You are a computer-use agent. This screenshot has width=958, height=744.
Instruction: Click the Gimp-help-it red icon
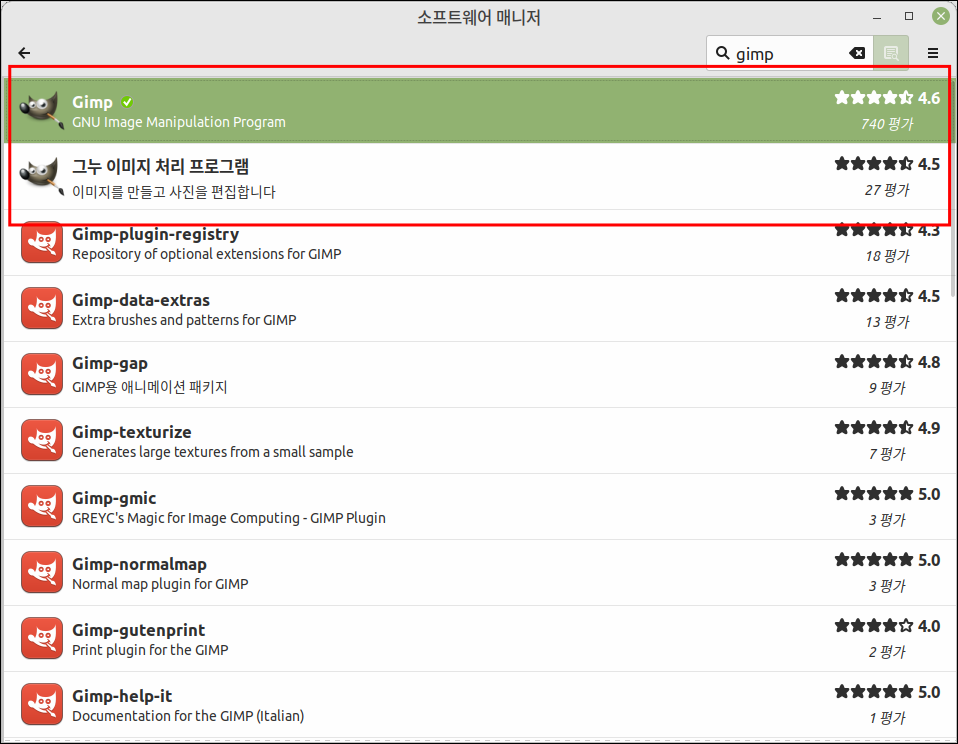(x=42, y=704)
